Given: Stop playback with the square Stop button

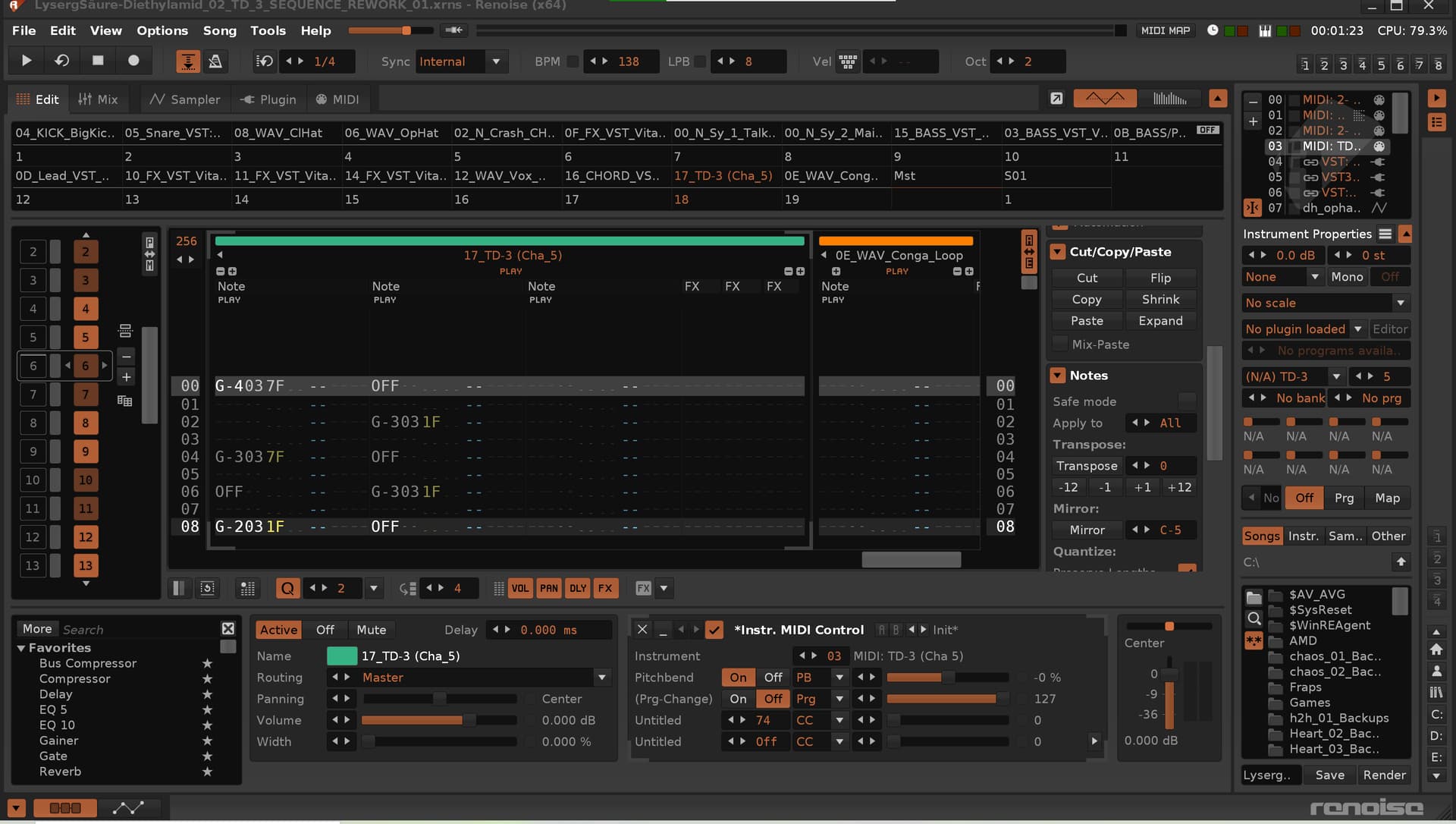Looking at the screenshot, I should tap(98, 61).
